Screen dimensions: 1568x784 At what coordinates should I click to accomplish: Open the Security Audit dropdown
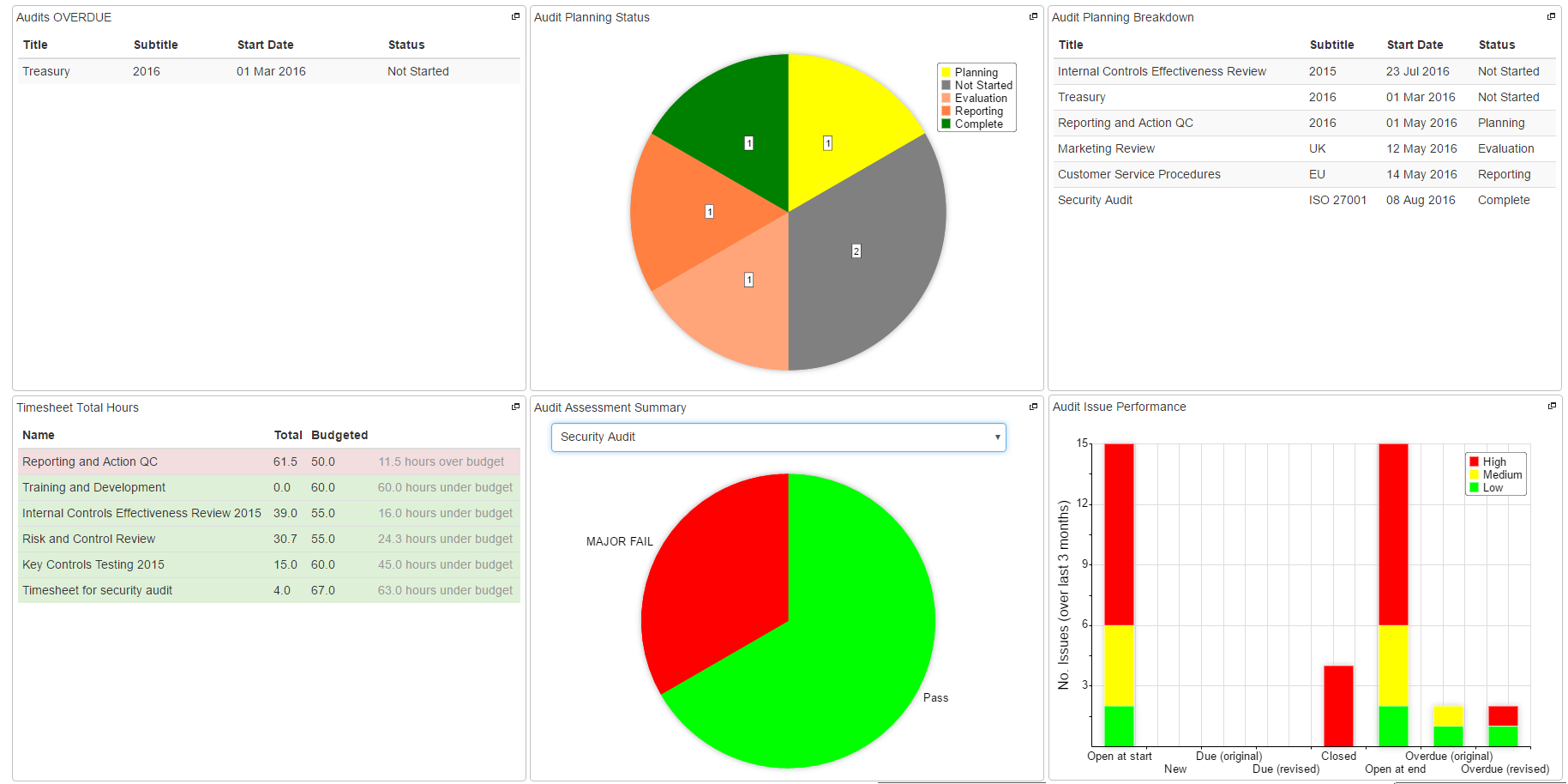pyautogui.click(x=778, y=437)
